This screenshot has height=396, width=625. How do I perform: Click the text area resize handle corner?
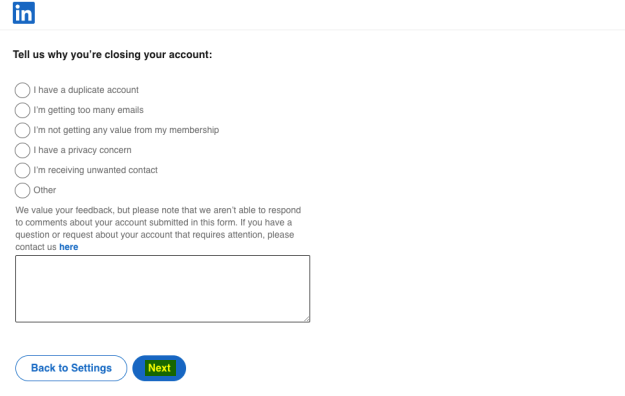307,319
